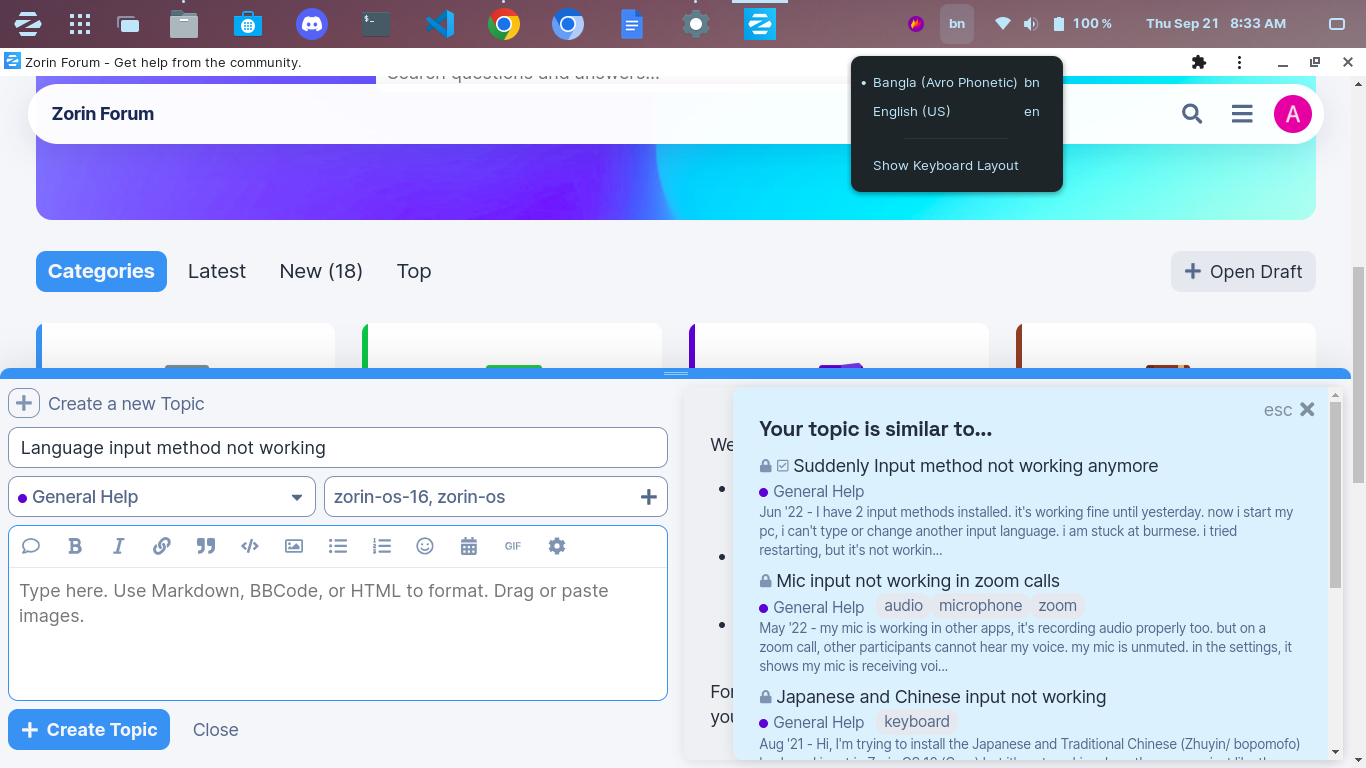Click the zoom tag
The height and width of the screenshot is (768, 1366).
pyautogui.click(x=1057, y=606)
